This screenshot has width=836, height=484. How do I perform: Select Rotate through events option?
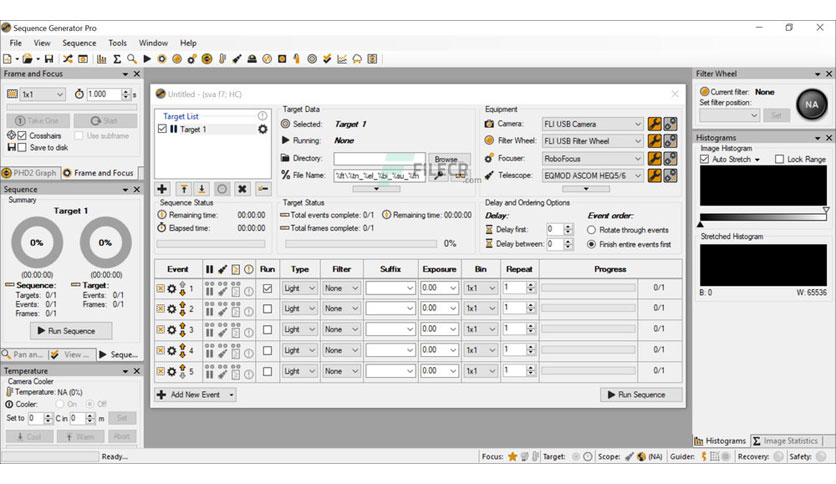pos(591,230)
